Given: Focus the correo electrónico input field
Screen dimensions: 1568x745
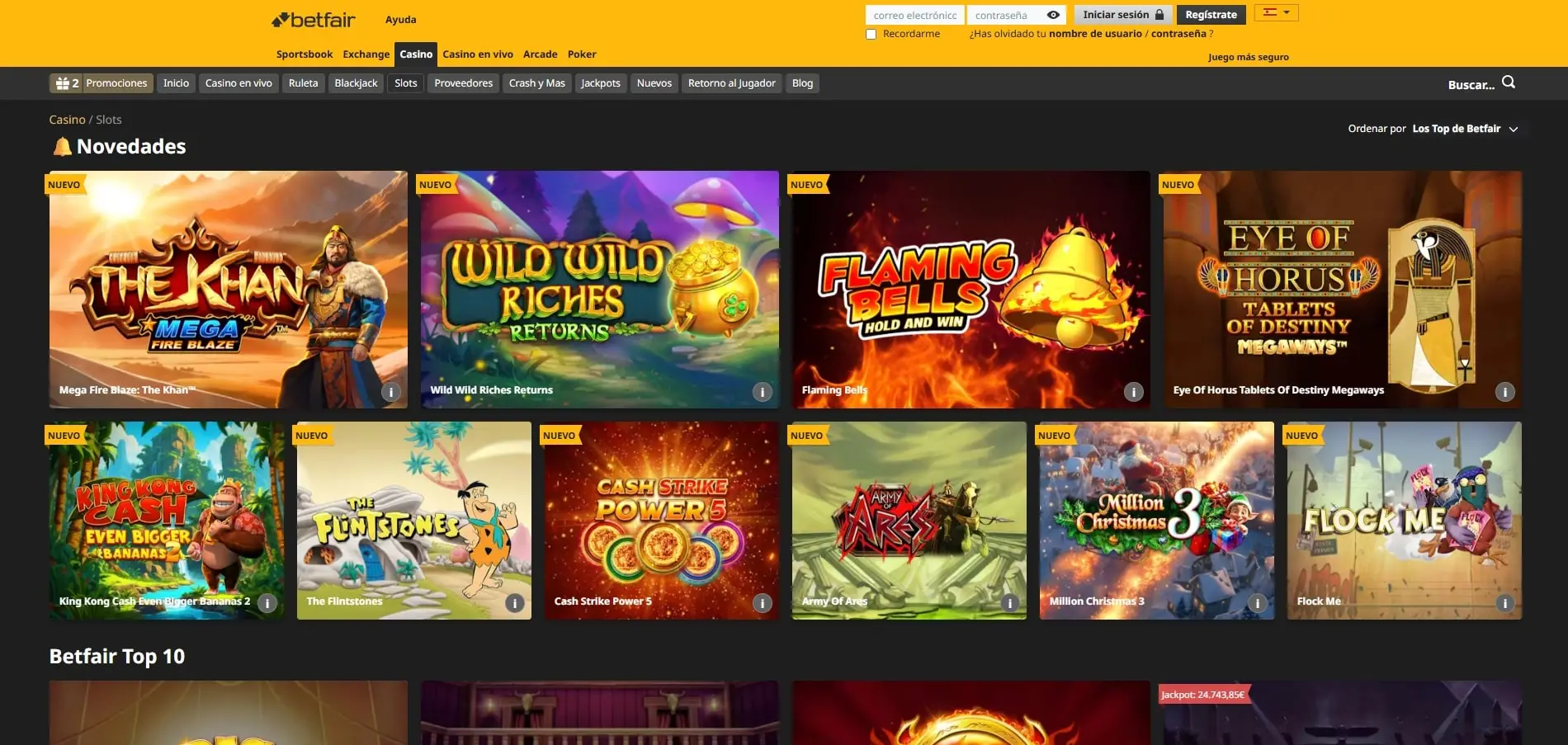Looking at the screenshot, I should tap(914, 15).
